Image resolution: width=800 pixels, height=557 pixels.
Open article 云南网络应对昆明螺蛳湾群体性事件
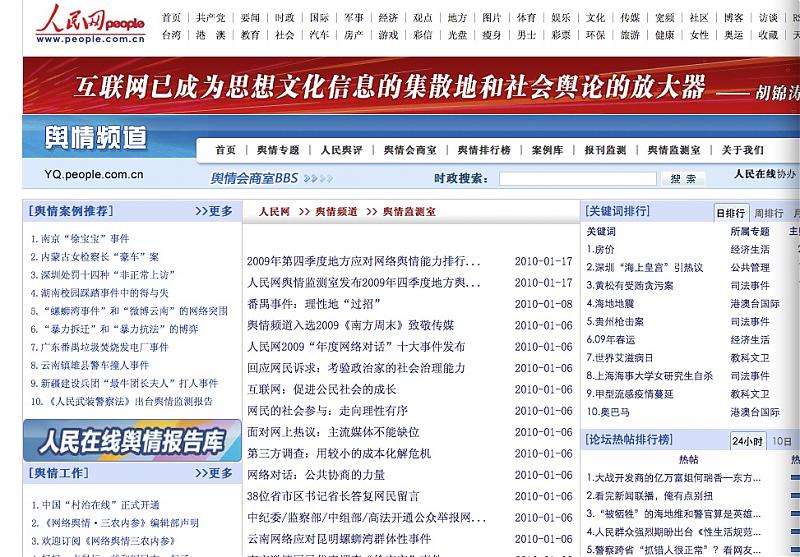339,539
